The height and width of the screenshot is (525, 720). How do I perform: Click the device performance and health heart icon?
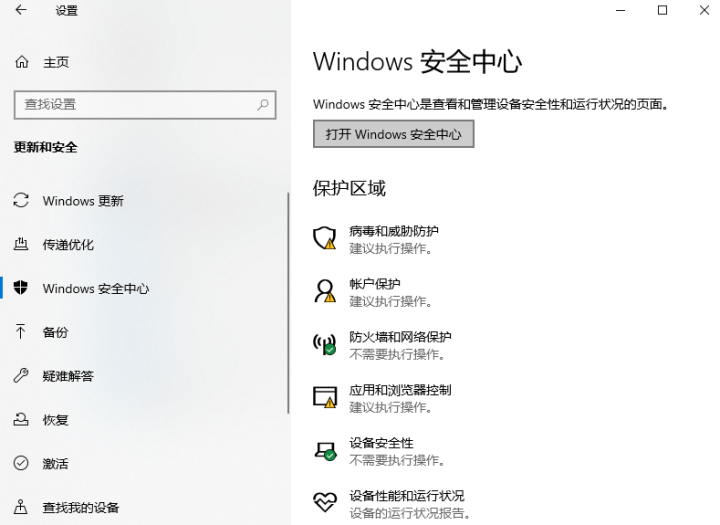(324, 502)
